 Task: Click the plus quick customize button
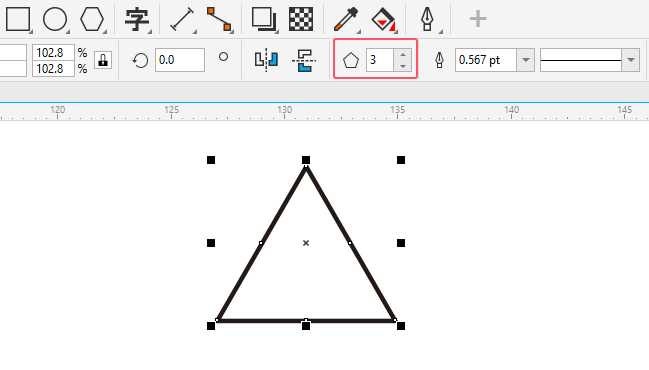[478, 19]
